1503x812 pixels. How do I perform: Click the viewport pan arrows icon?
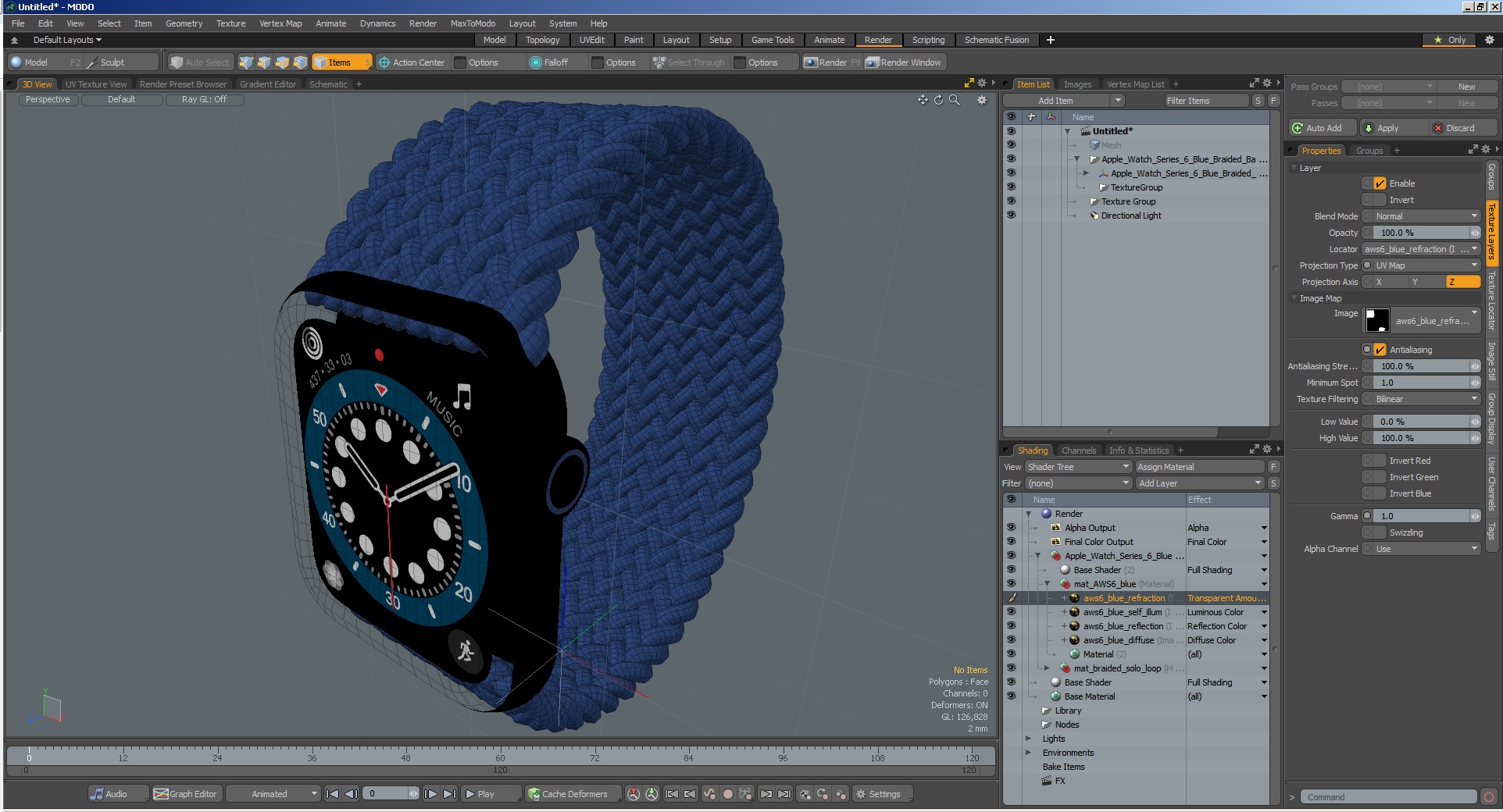coord(923,100)
